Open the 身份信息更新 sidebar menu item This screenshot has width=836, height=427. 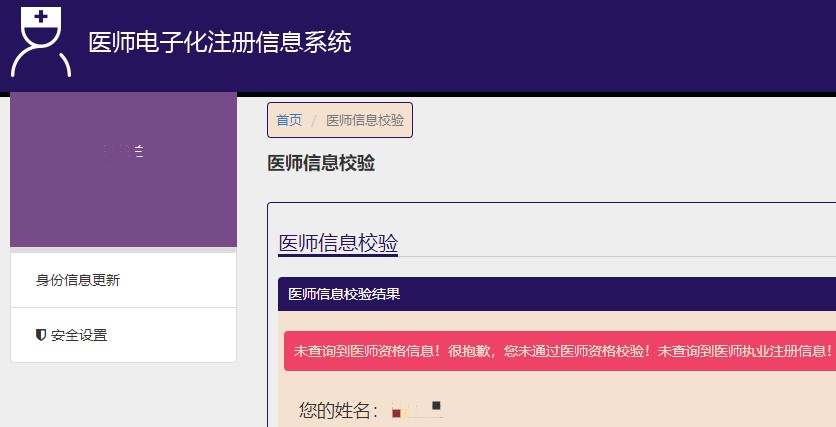78,280
